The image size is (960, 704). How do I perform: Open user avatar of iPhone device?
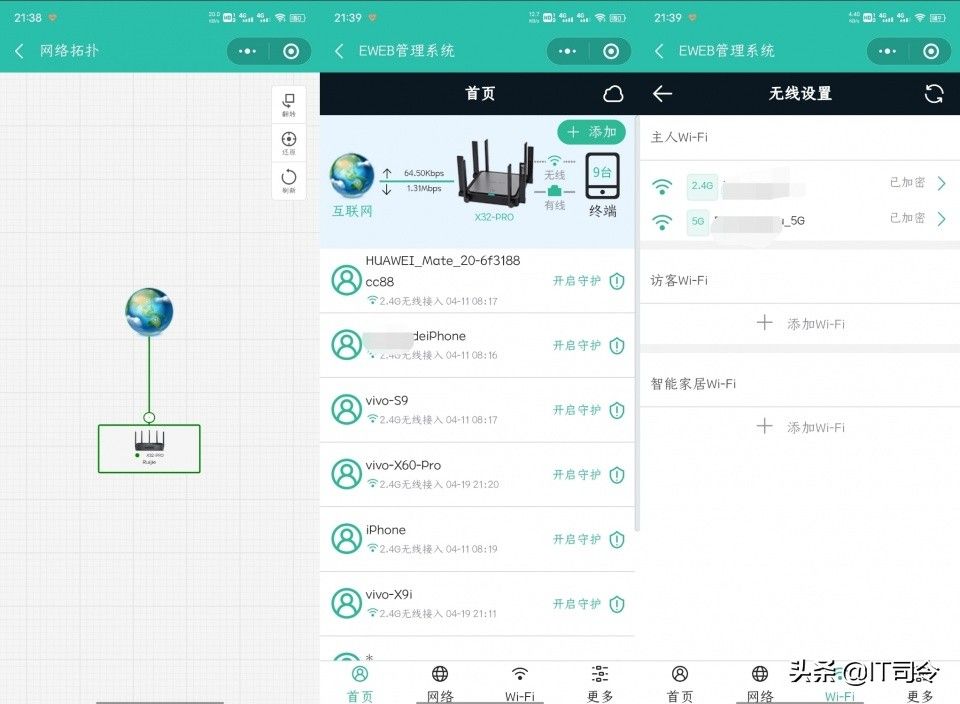pos(347,539)
